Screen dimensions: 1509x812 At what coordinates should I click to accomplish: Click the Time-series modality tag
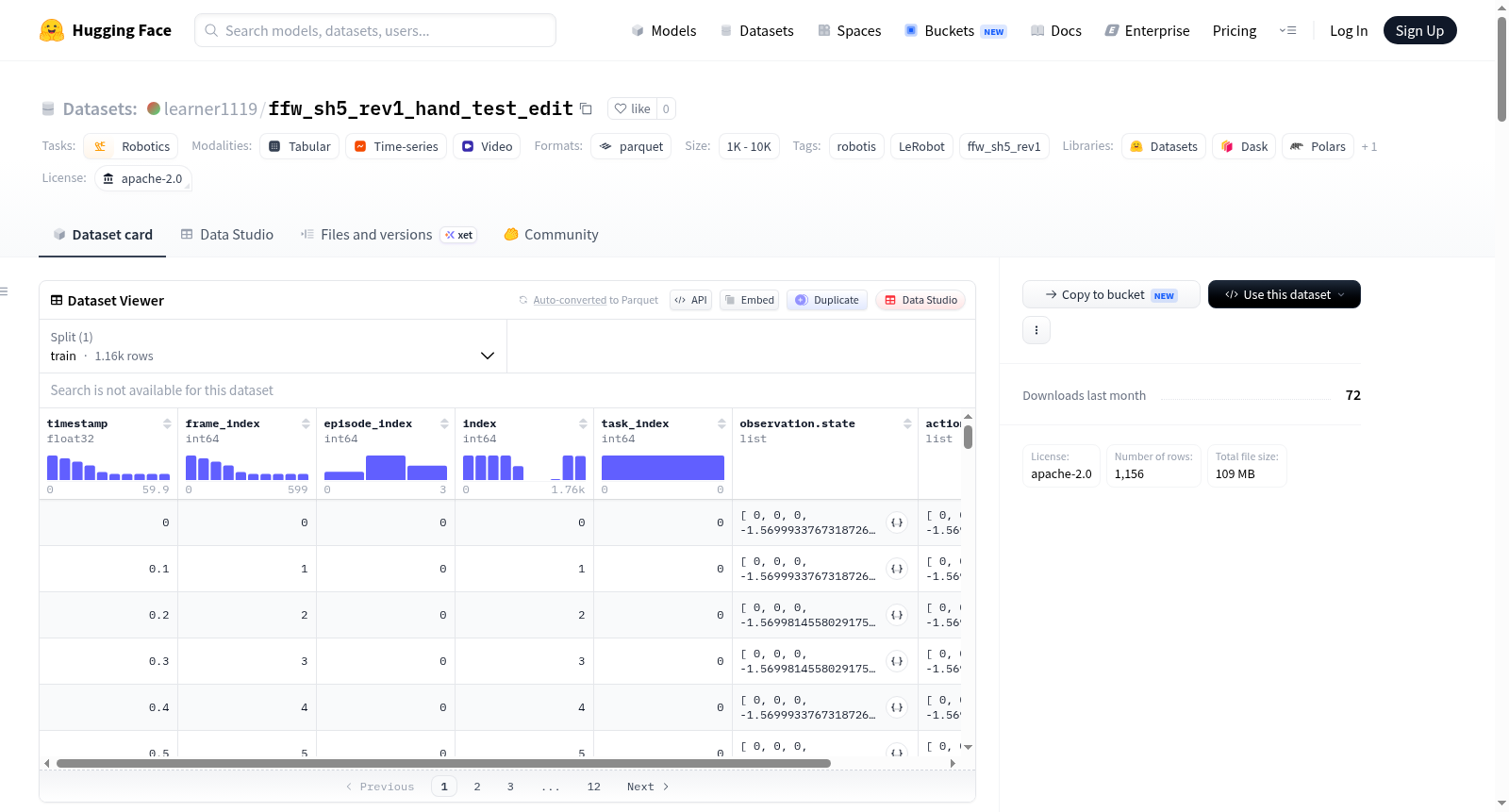(396, 146)
